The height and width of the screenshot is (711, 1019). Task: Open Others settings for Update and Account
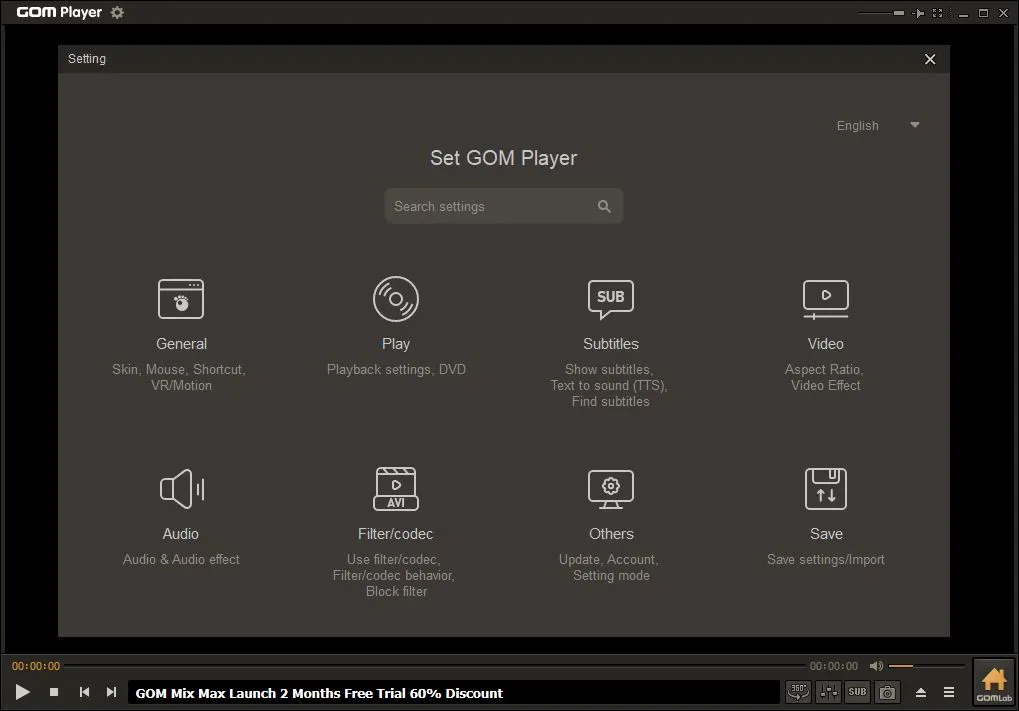coord(610,489)
